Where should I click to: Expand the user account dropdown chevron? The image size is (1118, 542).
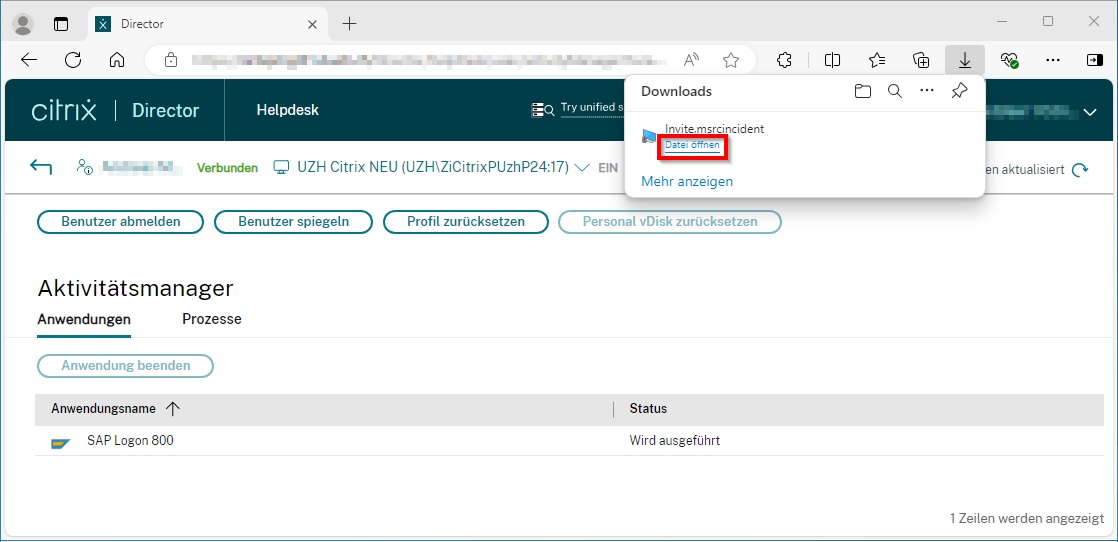pos(1089,112)
